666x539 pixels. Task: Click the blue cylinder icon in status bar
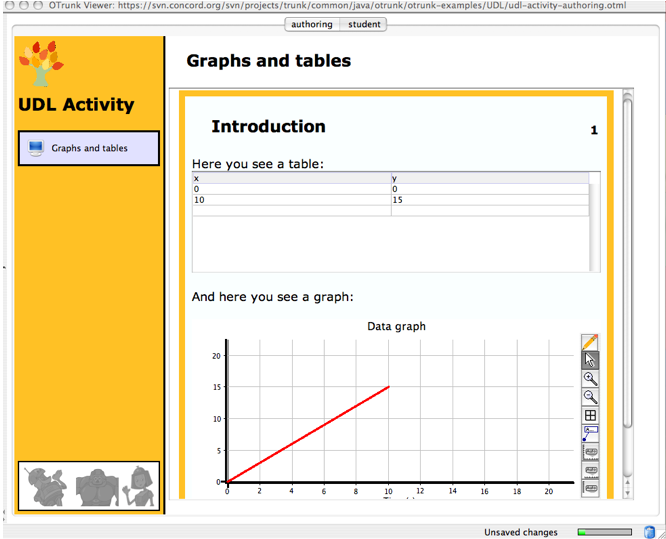point(649,532)
